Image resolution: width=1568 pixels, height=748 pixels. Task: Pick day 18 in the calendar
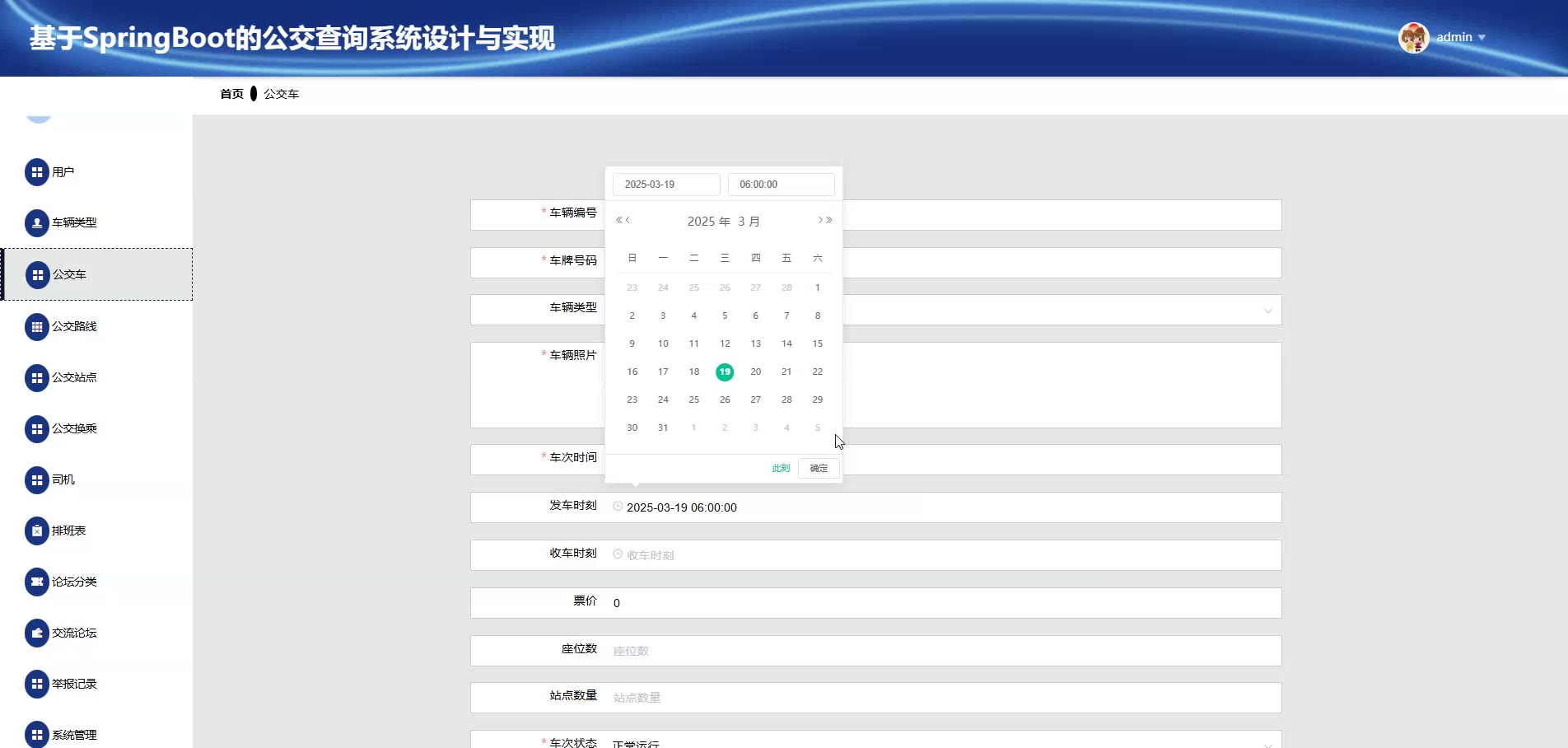[694, 372]
